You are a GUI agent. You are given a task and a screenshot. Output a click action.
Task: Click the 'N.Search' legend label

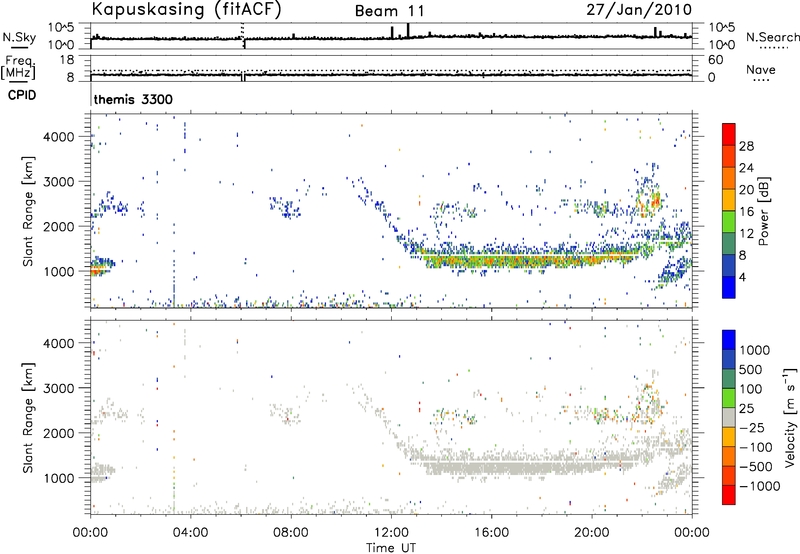point(772,37)
